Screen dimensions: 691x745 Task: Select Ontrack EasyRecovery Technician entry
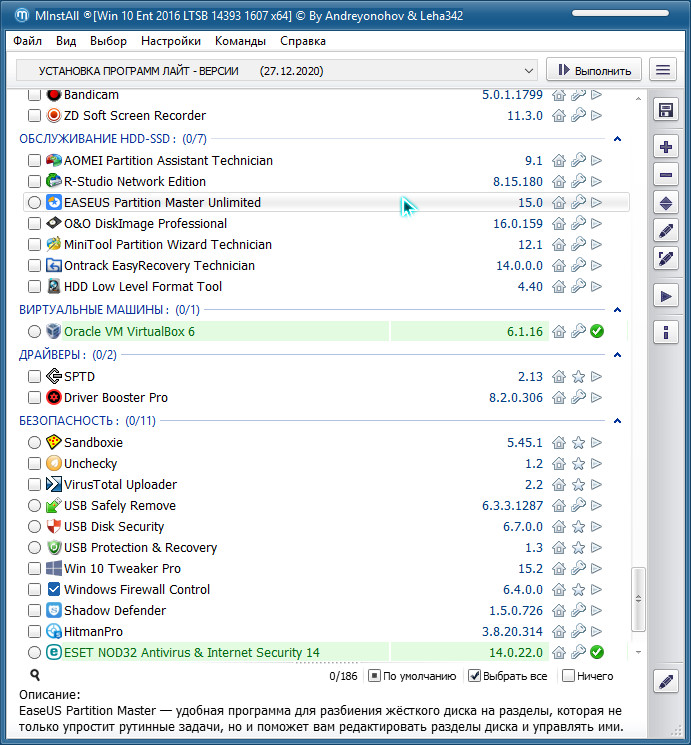(x=159, y=266)
